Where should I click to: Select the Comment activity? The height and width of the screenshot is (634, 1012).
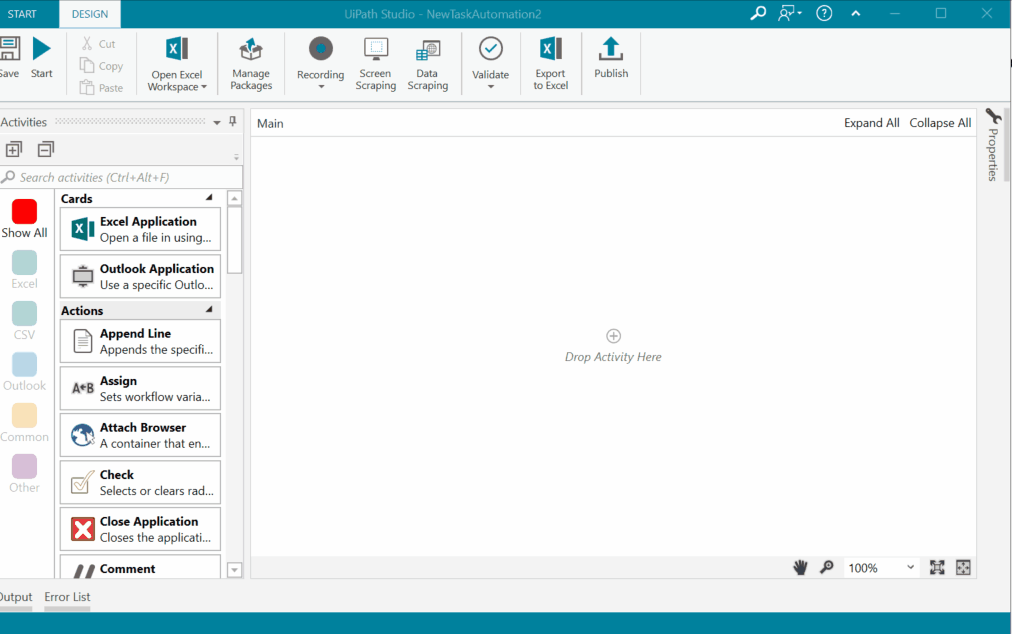(140, 567)
